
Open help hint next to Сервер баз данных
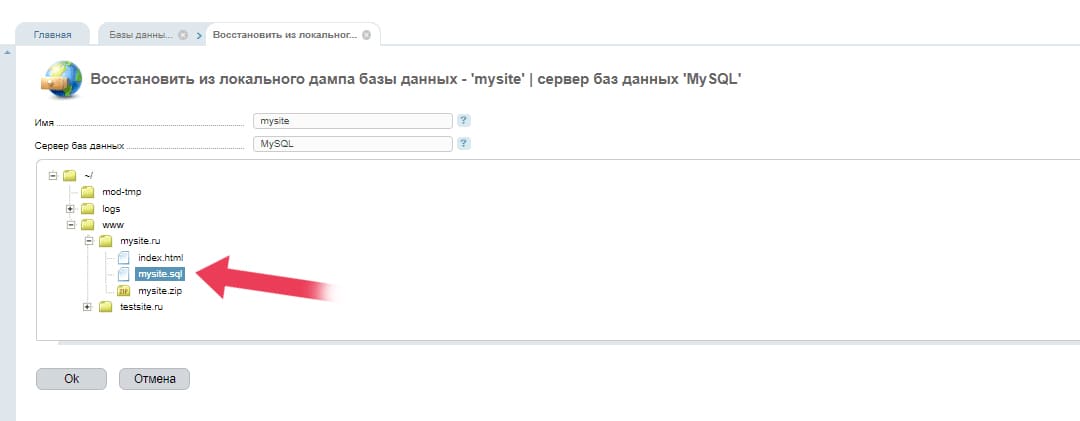(464, 144)
